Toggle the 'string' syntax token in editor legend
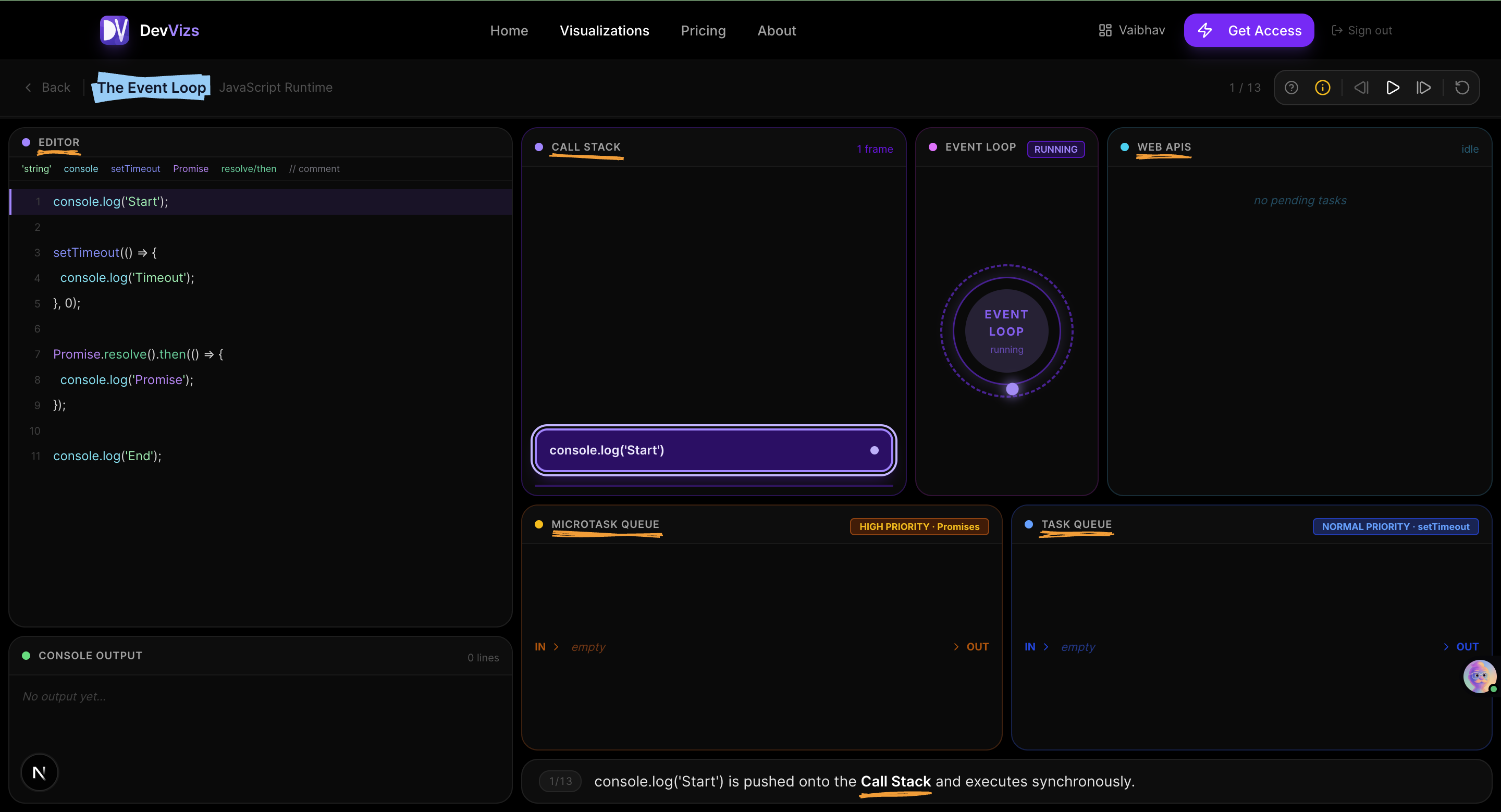 pyautogui.click(x=36, y=169)
